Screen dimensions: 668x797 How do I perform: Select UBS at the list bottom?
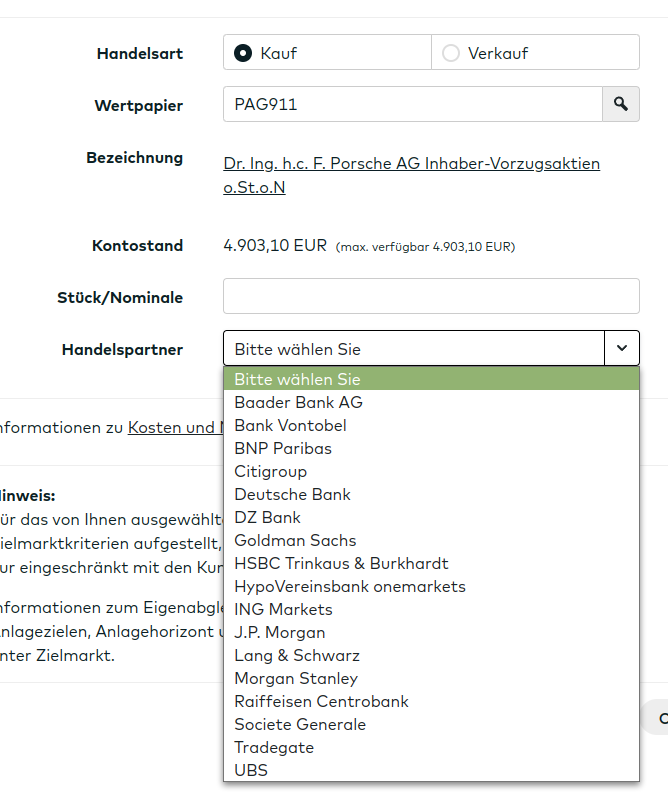pos(431,770)
